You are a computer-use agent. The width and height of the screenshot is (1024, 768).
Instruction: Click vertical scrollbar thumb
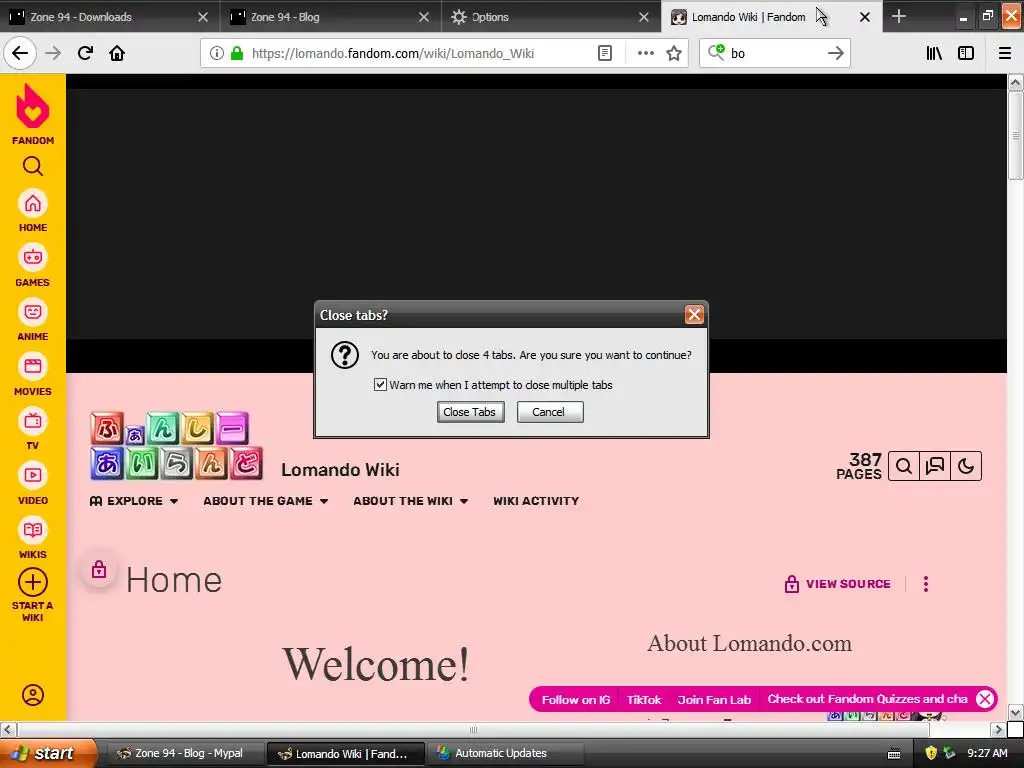[1015, 135]
